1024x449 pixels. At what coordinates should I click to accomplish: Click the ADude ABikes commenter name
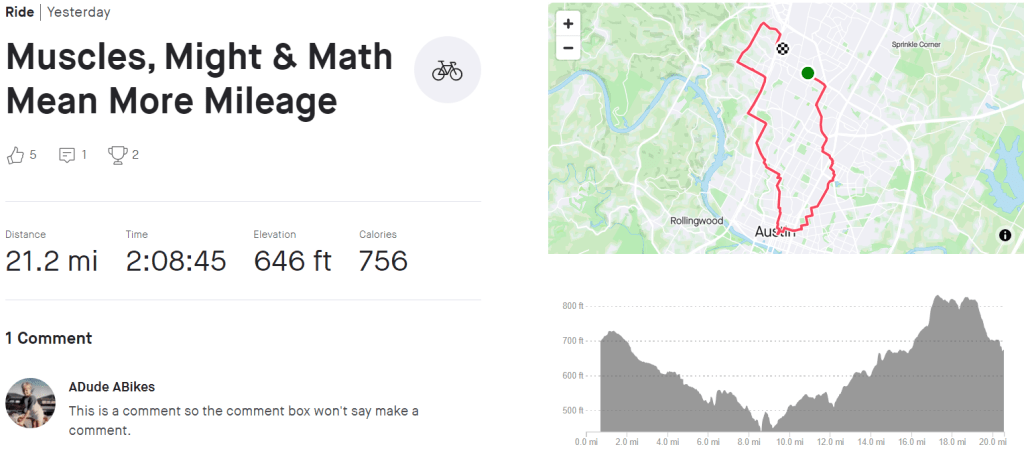pyautogui.click(x=112, y=387)
